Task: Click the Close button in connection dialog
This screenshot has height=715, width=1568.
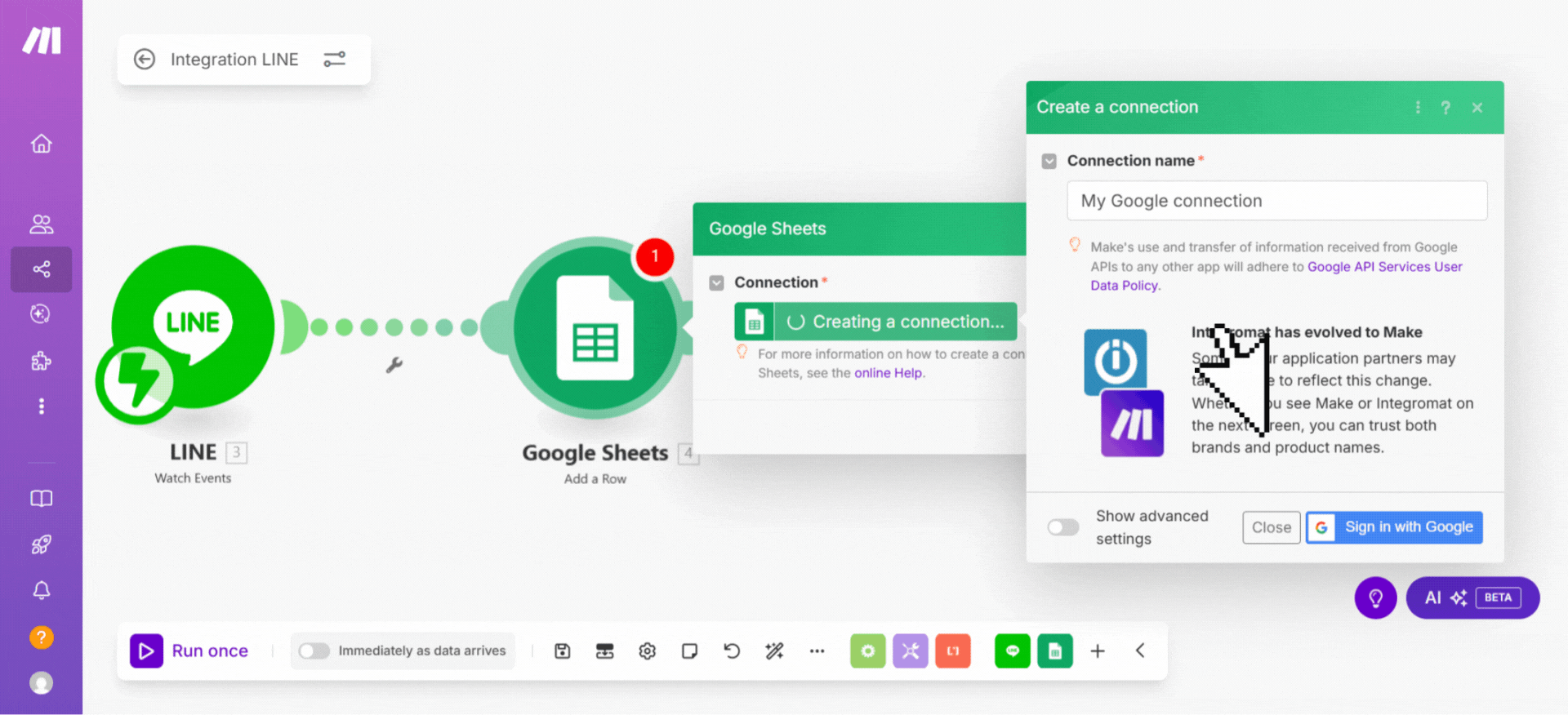Action: pos(1272,527)
